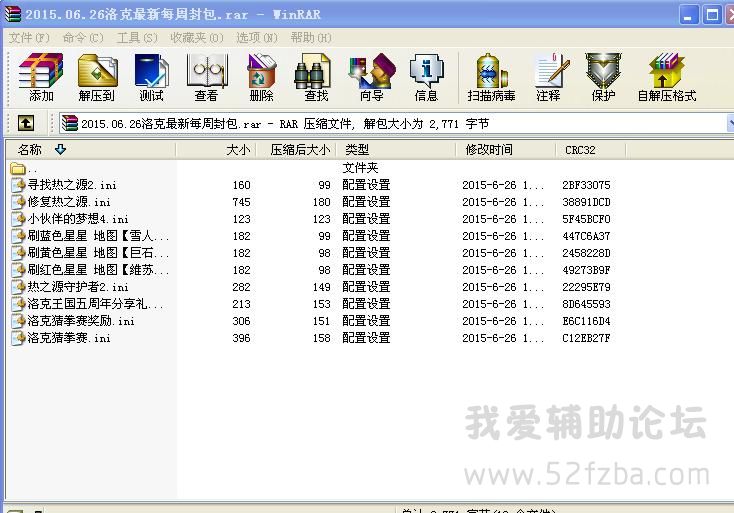Click CRC32 value 38891DCD
Screen dimensions: 734x513
(586, 202)
